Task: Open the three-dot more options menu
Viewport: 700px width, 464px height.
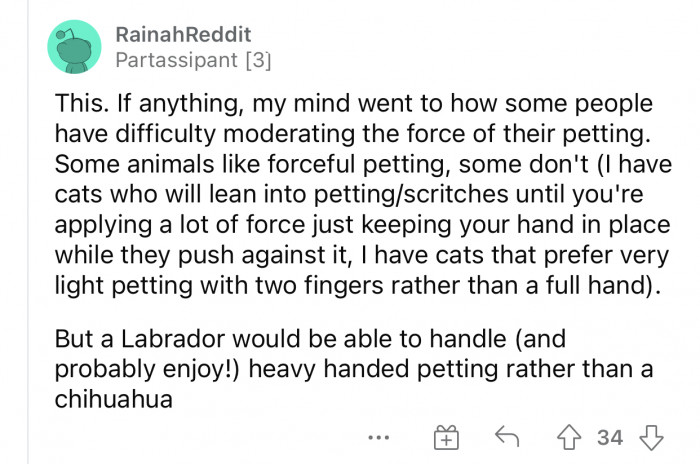Action: click(x=379, y=438)
